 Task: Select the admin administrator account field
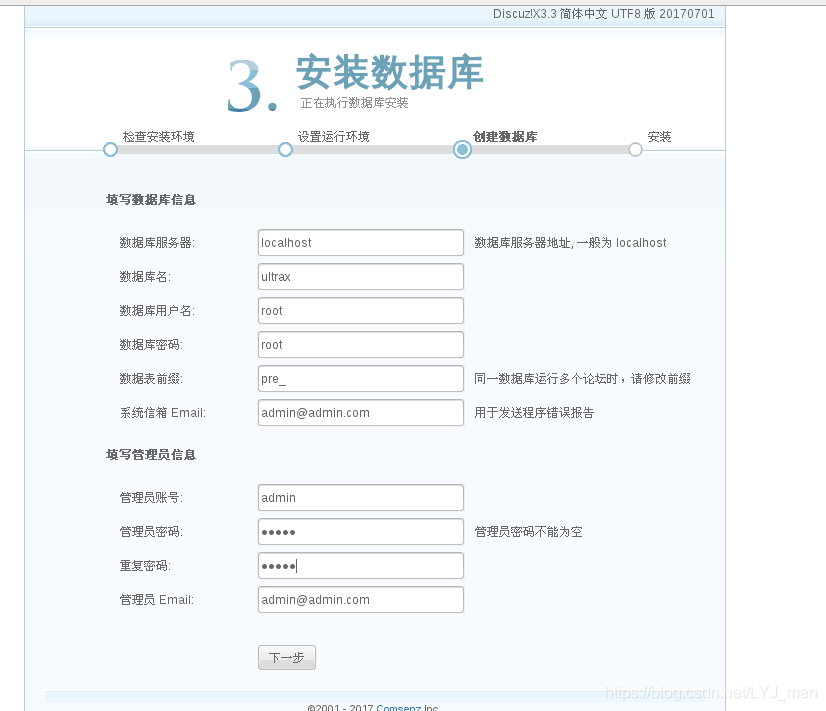[x=360, y=497]
